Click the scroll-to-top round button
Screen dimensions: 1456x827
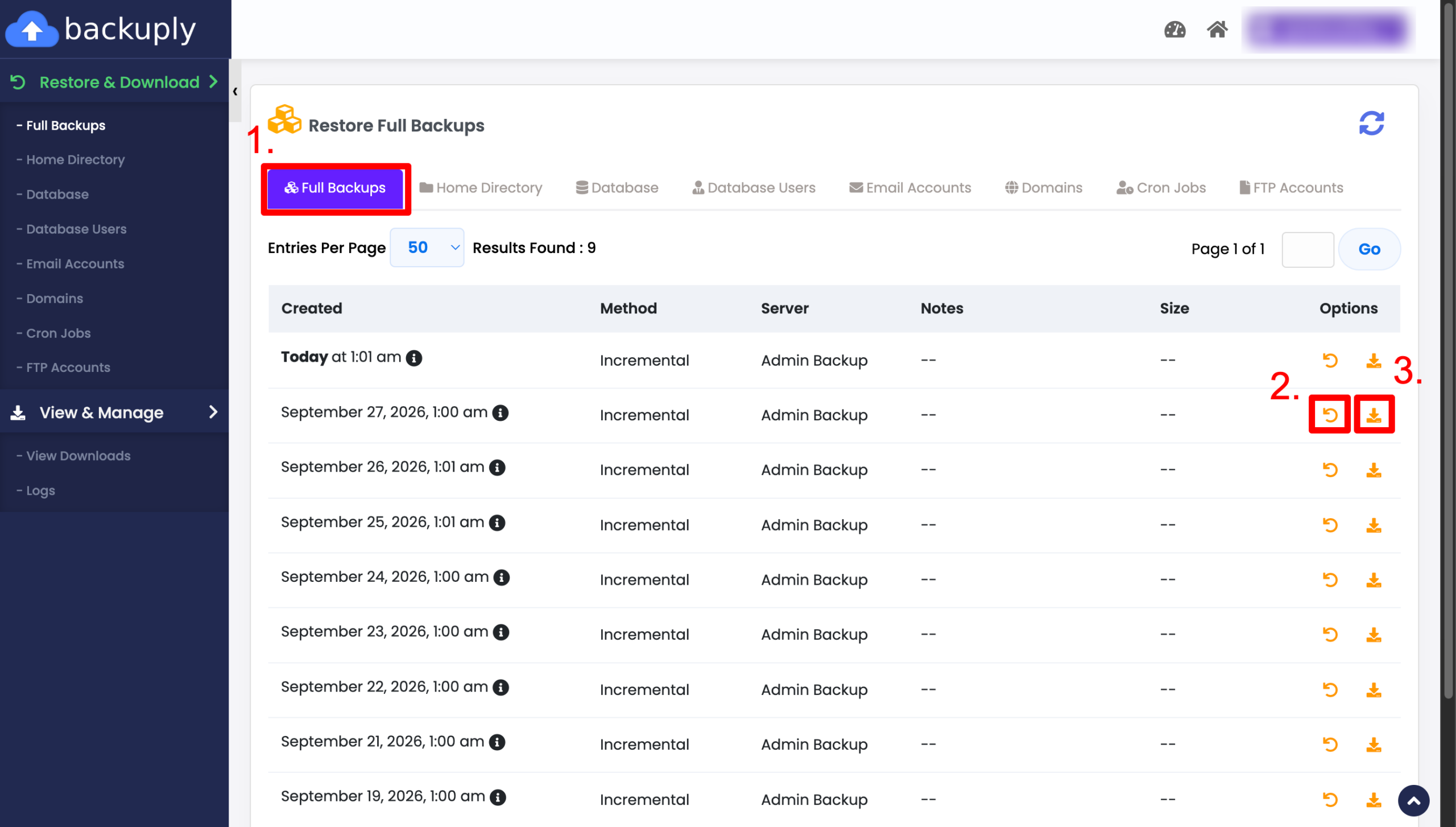coord(1413,800)
